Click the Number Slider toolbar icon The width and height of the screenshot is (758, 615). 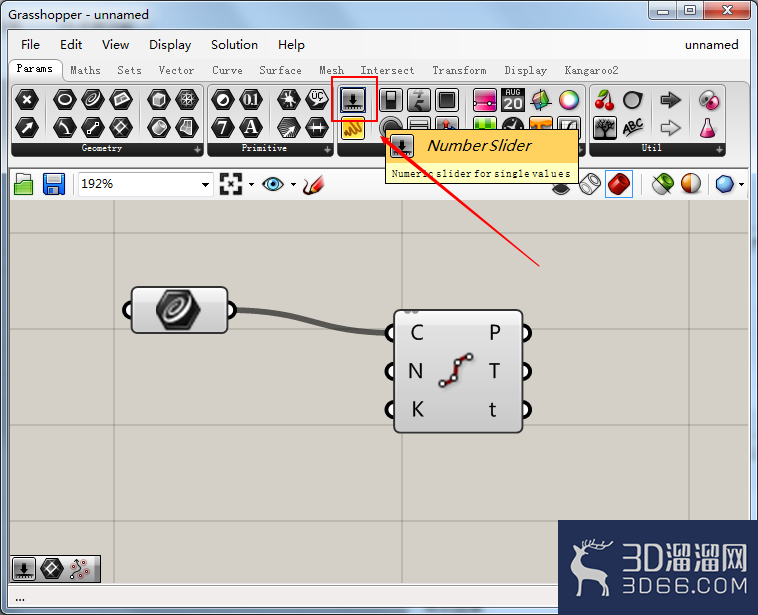(x=353, y=100)
